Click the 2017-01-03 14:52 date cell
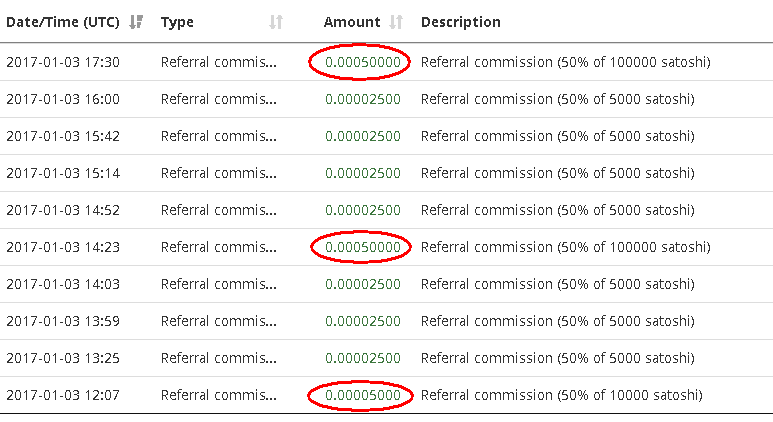Screen dimensions: 773x422 pos(63,210)
